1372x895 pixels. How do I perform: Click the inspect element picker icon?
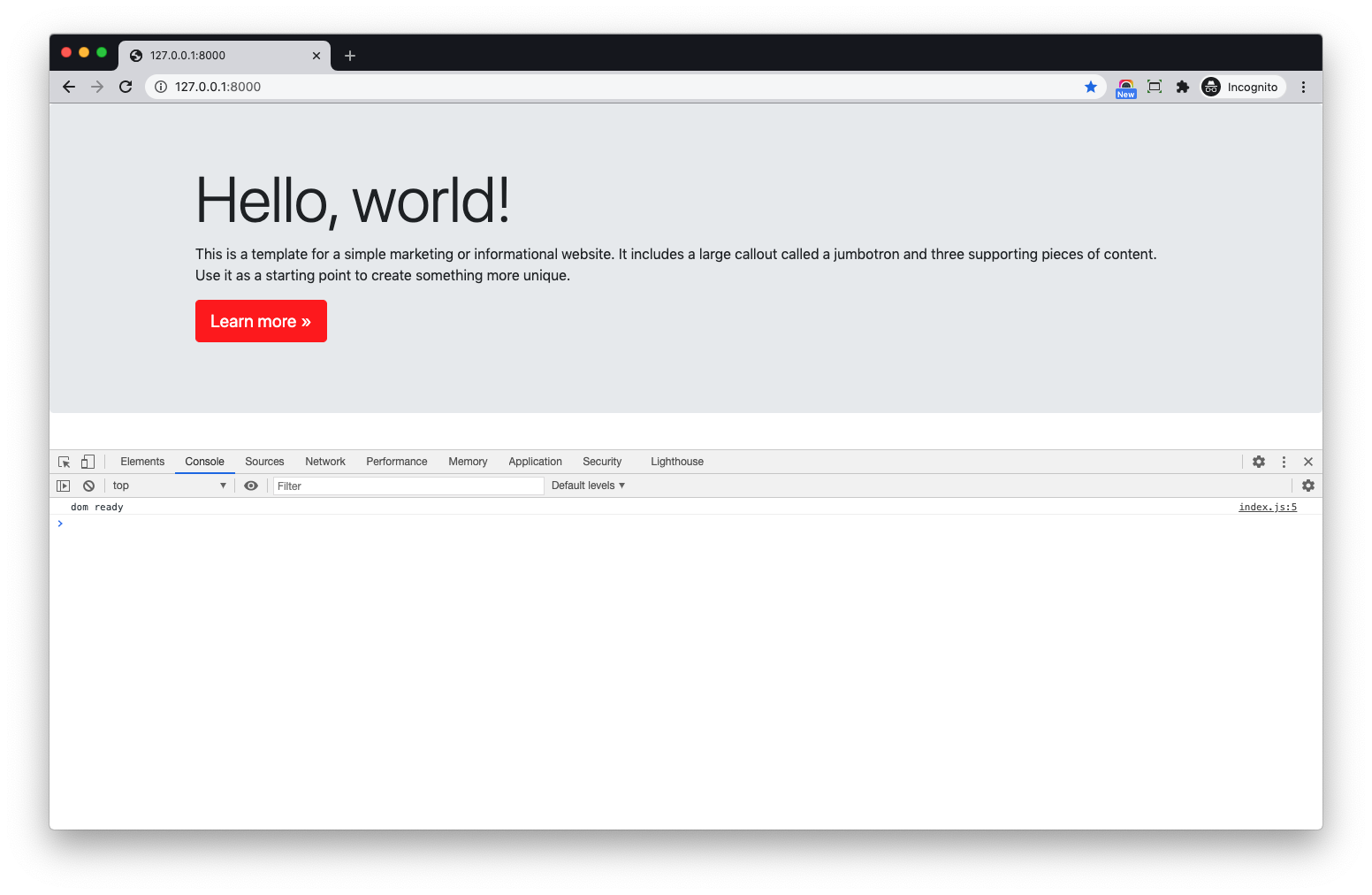pos(64,462)
